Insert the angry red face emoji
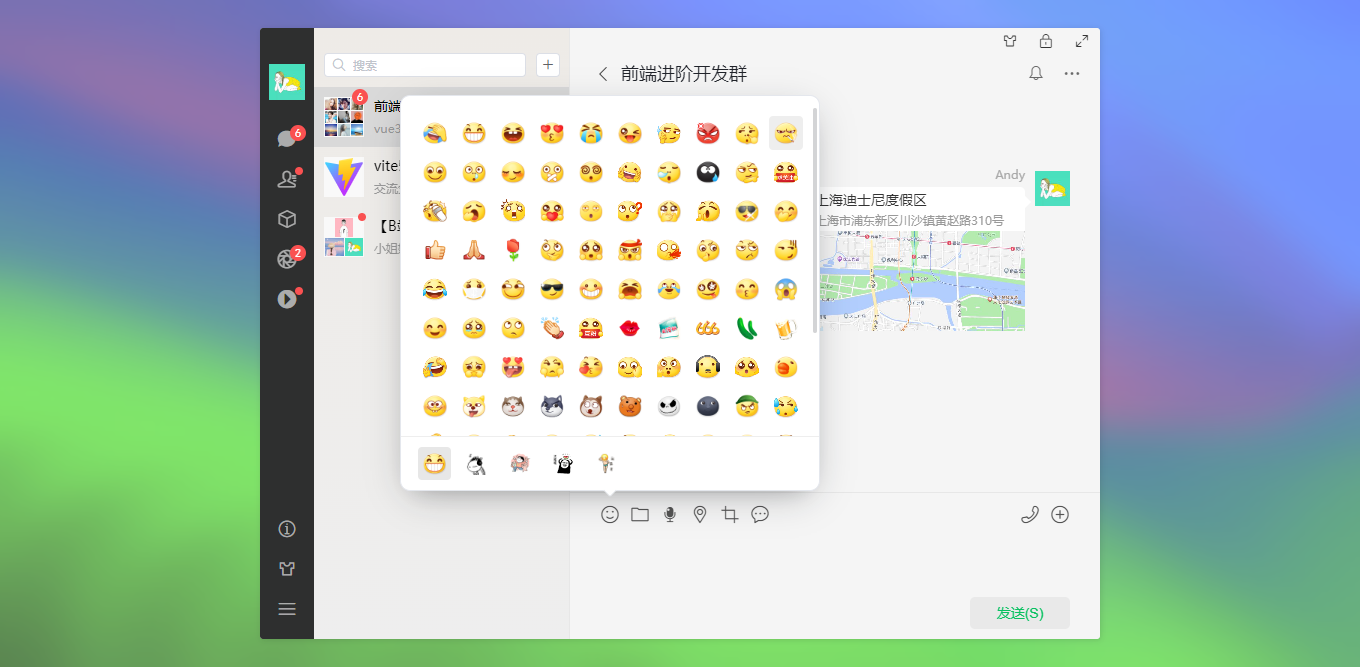The image size is (1360, 667). [708, 133]
